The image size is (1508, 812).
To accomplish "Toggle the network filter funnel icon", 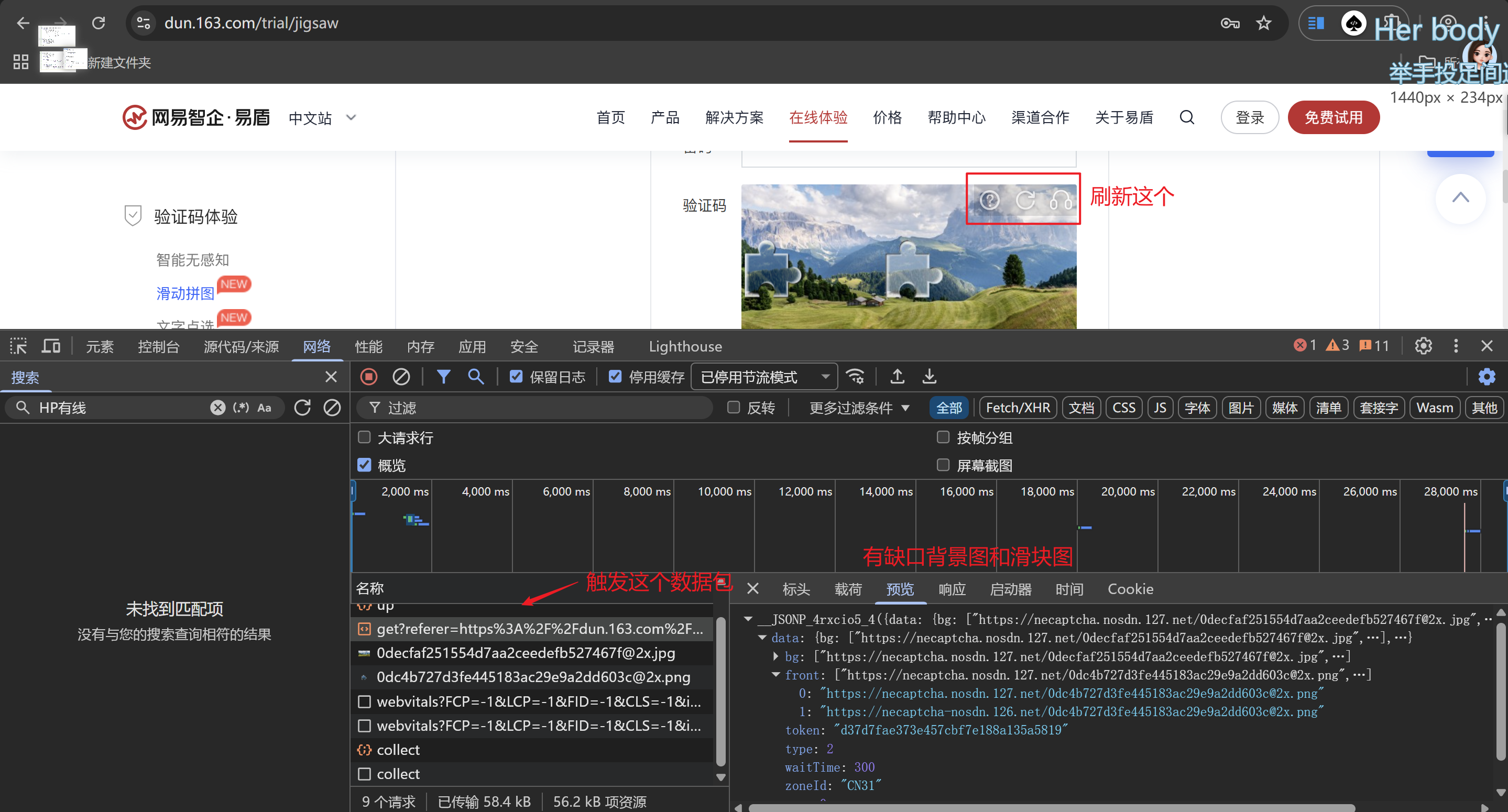I will [x=444, y=377].
